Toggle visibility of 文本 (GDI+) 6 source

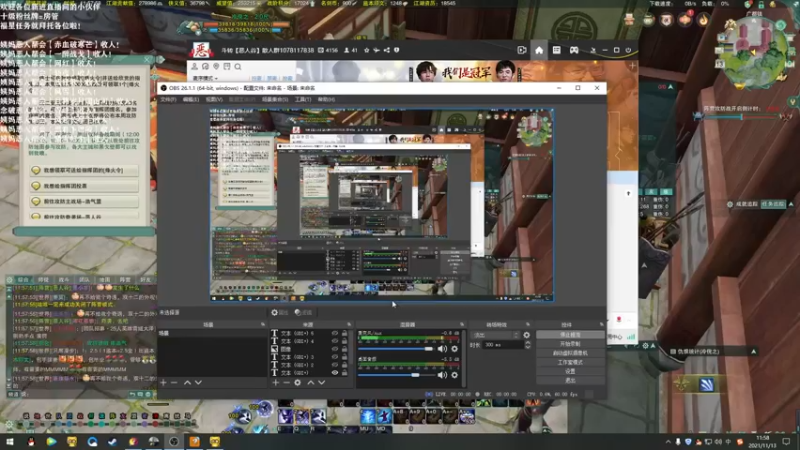click(x=335, y=333)
